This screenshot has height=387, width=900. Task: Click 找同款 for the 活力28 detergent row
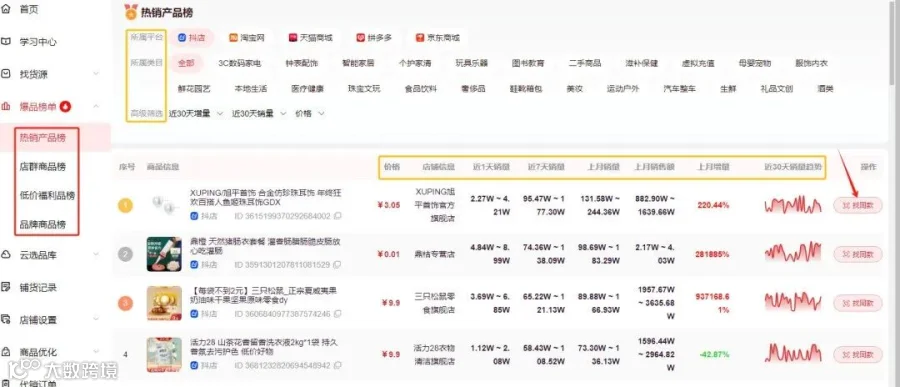pyautogui.click(x=858, y=354)
